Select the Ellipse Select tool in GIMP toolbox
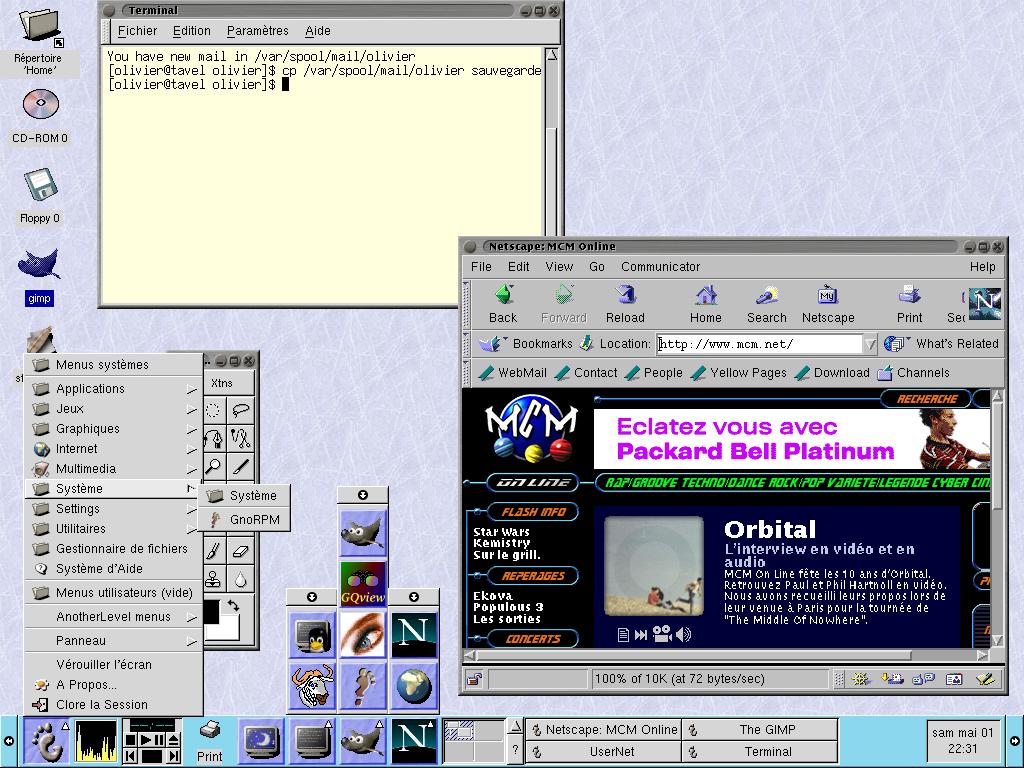1024x768 pixels. [214, 410]
